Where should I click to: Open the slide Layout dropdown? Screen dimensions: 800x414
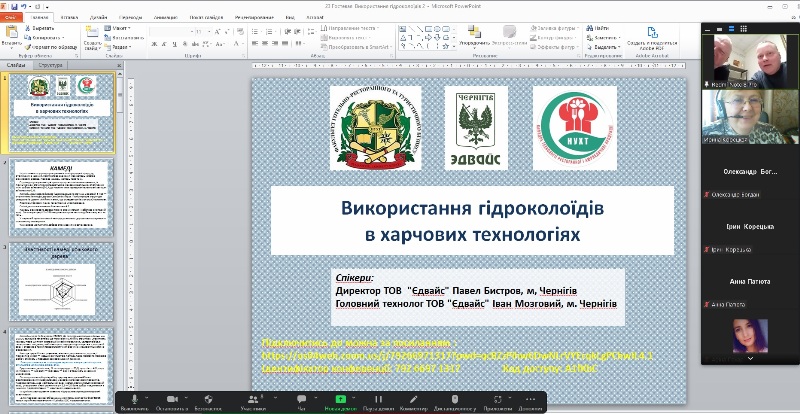pyautogui.click(x=119, y=29)
